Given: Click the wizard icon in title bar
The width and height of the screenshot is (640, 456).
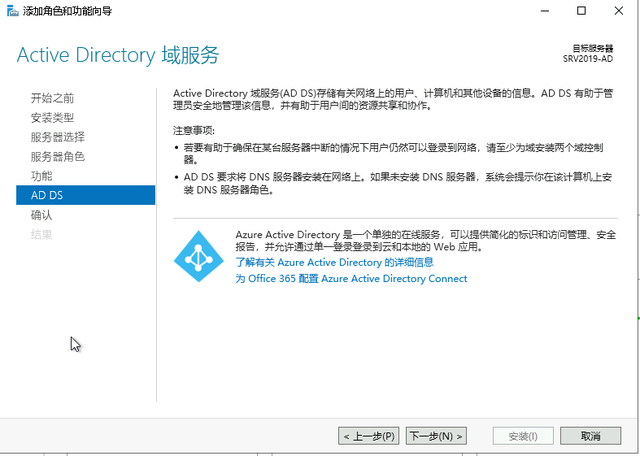Looking at the screenshot, I should 13,11.
